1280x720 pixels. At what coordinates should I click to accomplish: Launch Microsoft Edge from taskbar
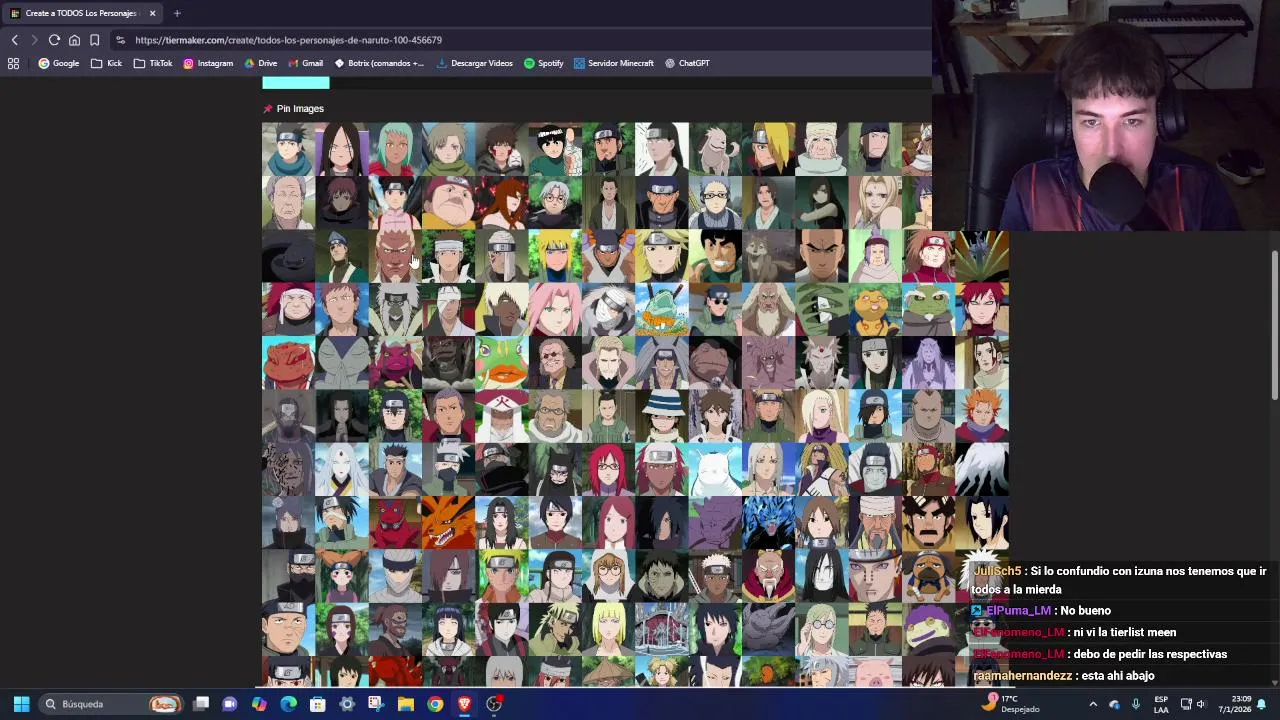[x=288, y=704]
